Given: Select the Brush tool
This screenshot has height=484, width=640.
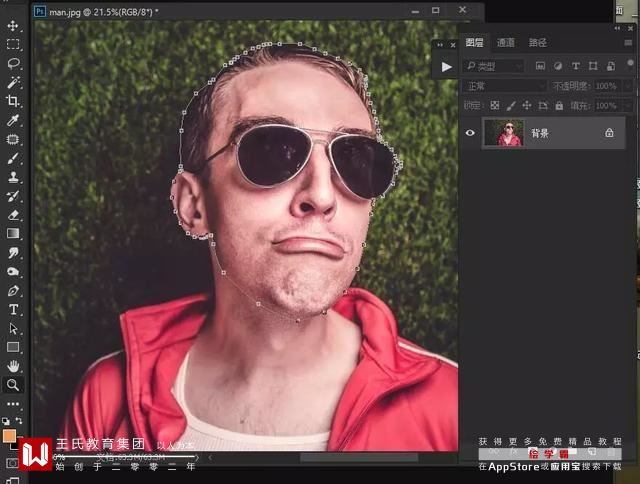Looking at the screenshot, I should coord(13,158).
